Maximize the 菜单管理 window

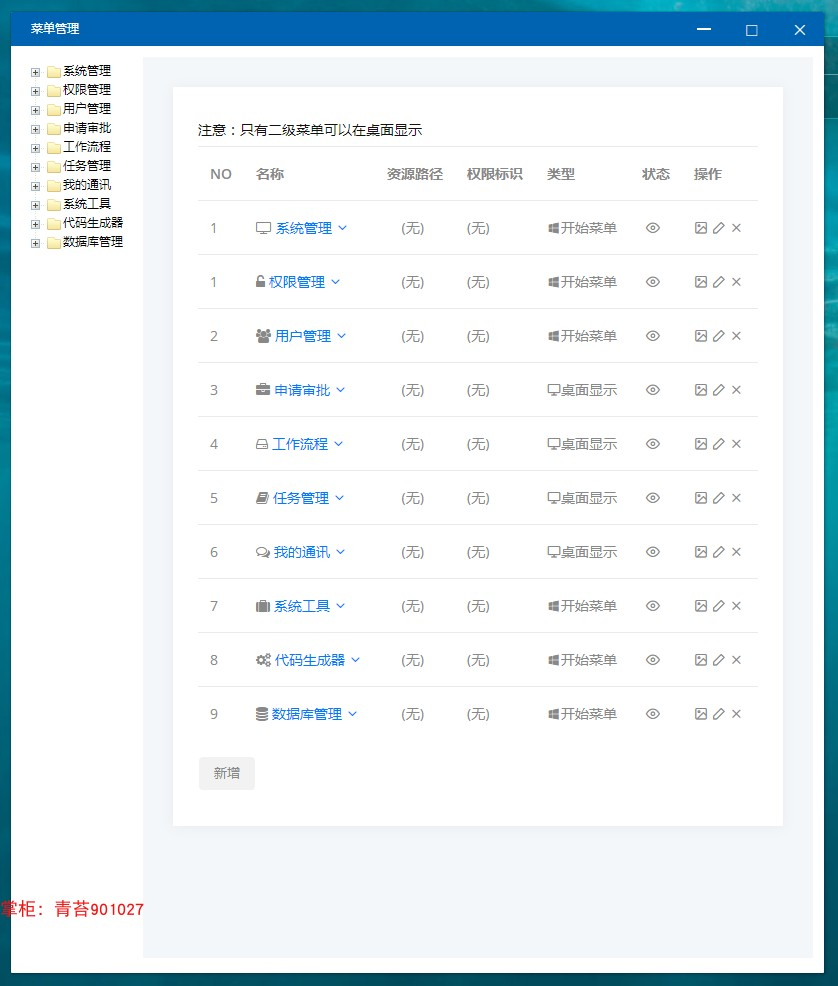(751, 30)
